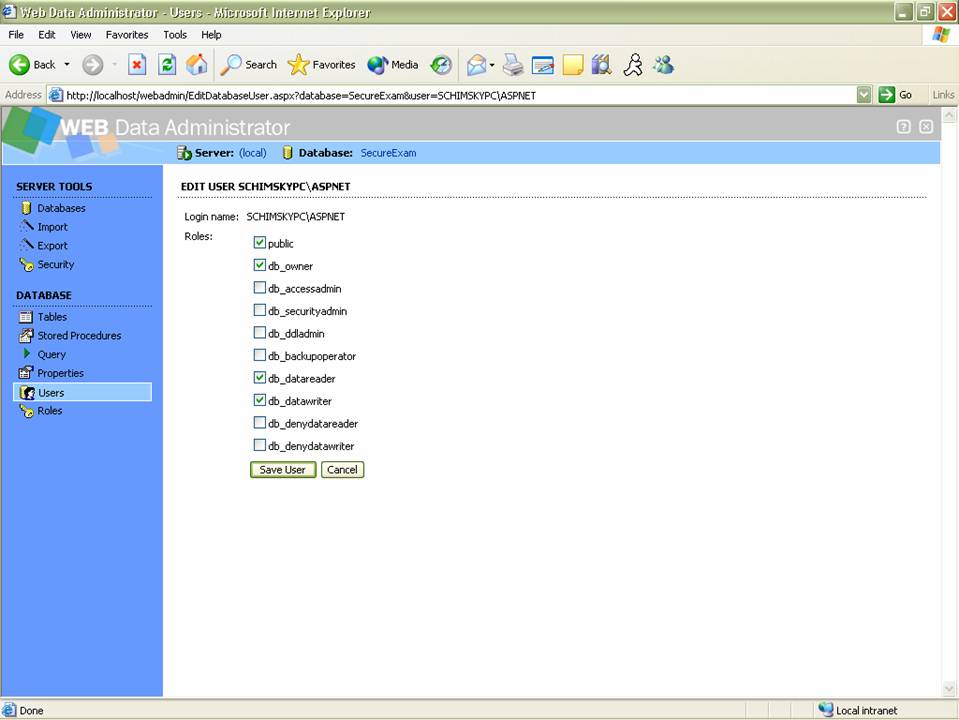Screen dimensions: 959x720
Task: Enable the db_backupoperator role checkbox
Action: [x=259, y=355]
